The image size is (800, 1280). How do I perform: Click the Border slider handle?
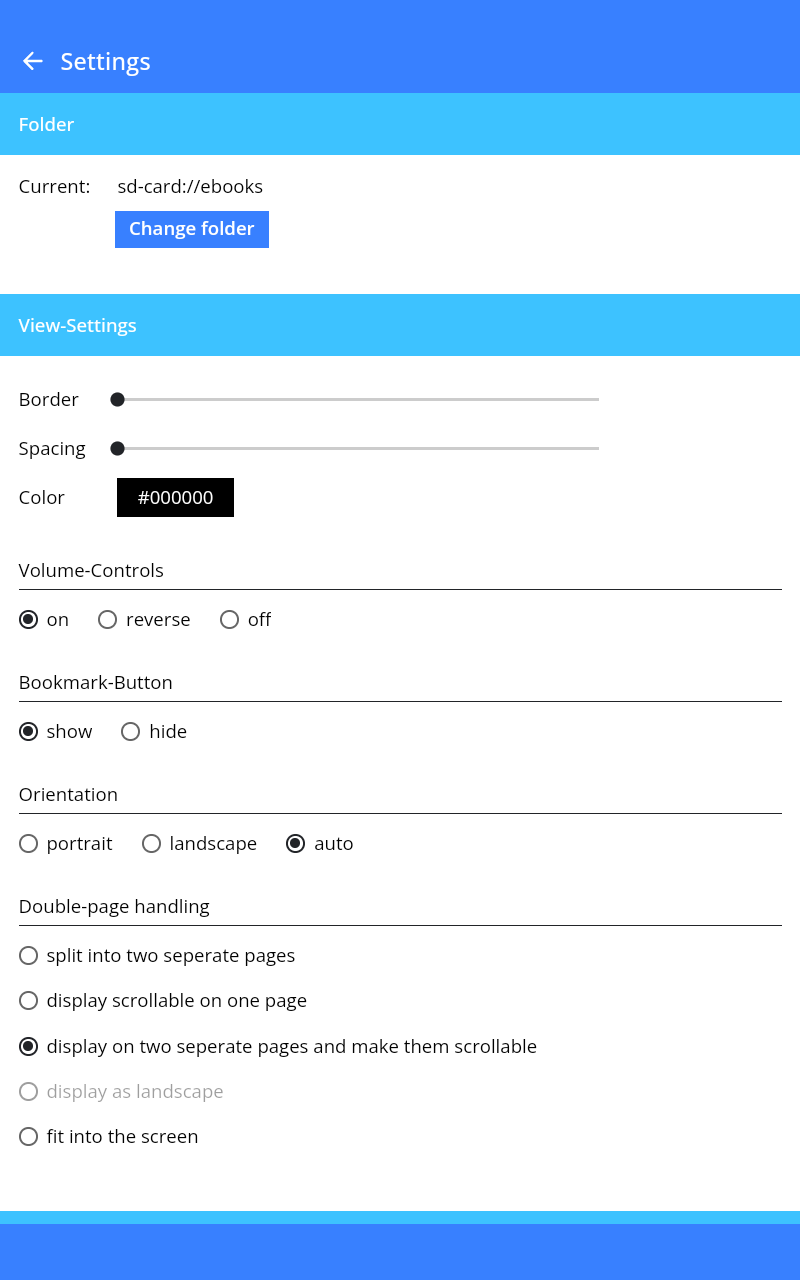tap(117, 399)
